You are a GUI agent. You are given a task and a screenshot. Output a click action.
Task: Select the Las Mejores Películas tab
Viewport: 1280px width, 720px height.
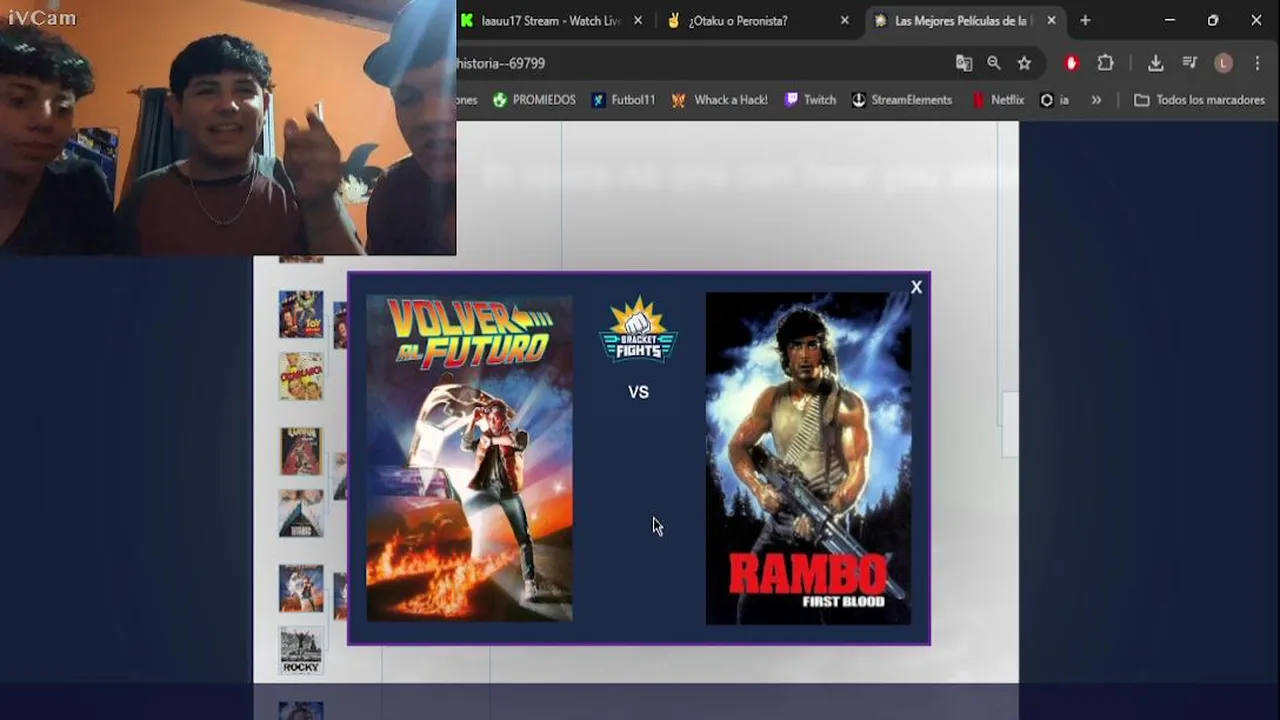pos(961,20)
